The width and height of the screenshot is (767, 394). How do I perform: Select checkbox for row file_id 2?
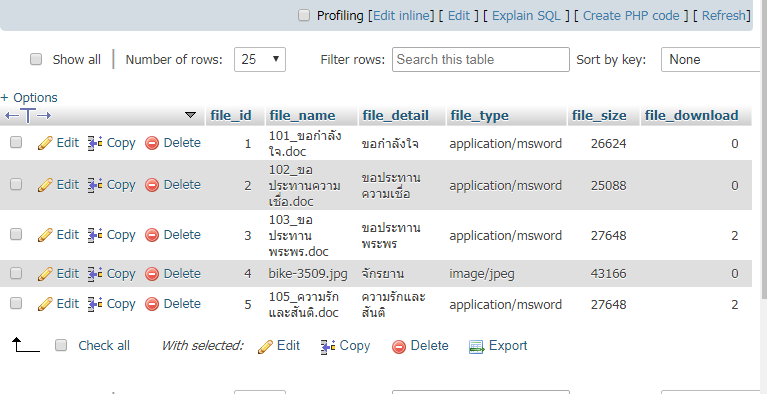pos(16,185)
